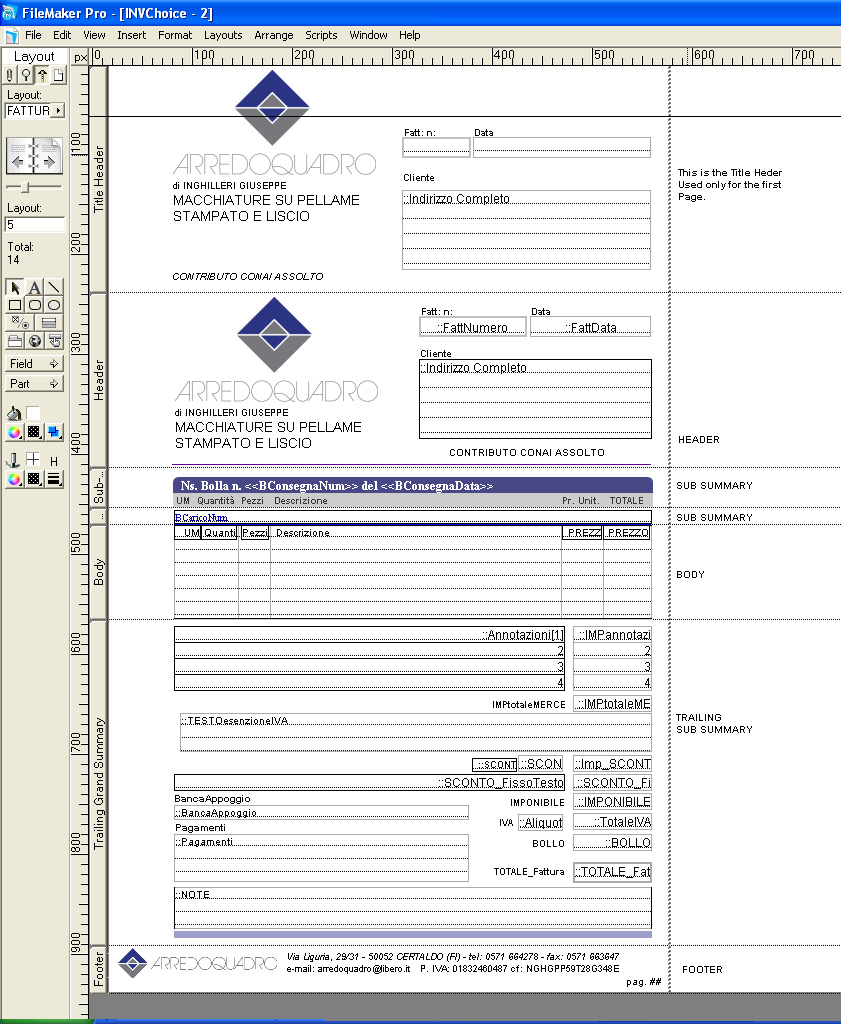Viewport: 841px width, 1026px height.
Task: Select the Oval tool
Action: tap(54, 305)
